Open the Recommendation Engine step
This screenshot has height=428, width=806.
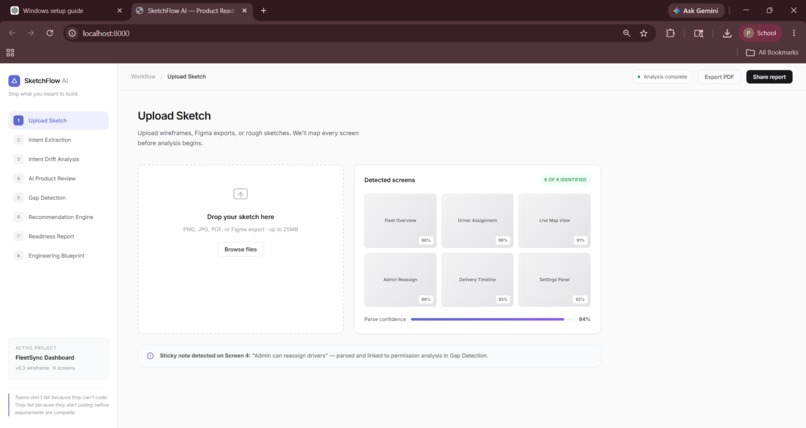coord(59,217)
